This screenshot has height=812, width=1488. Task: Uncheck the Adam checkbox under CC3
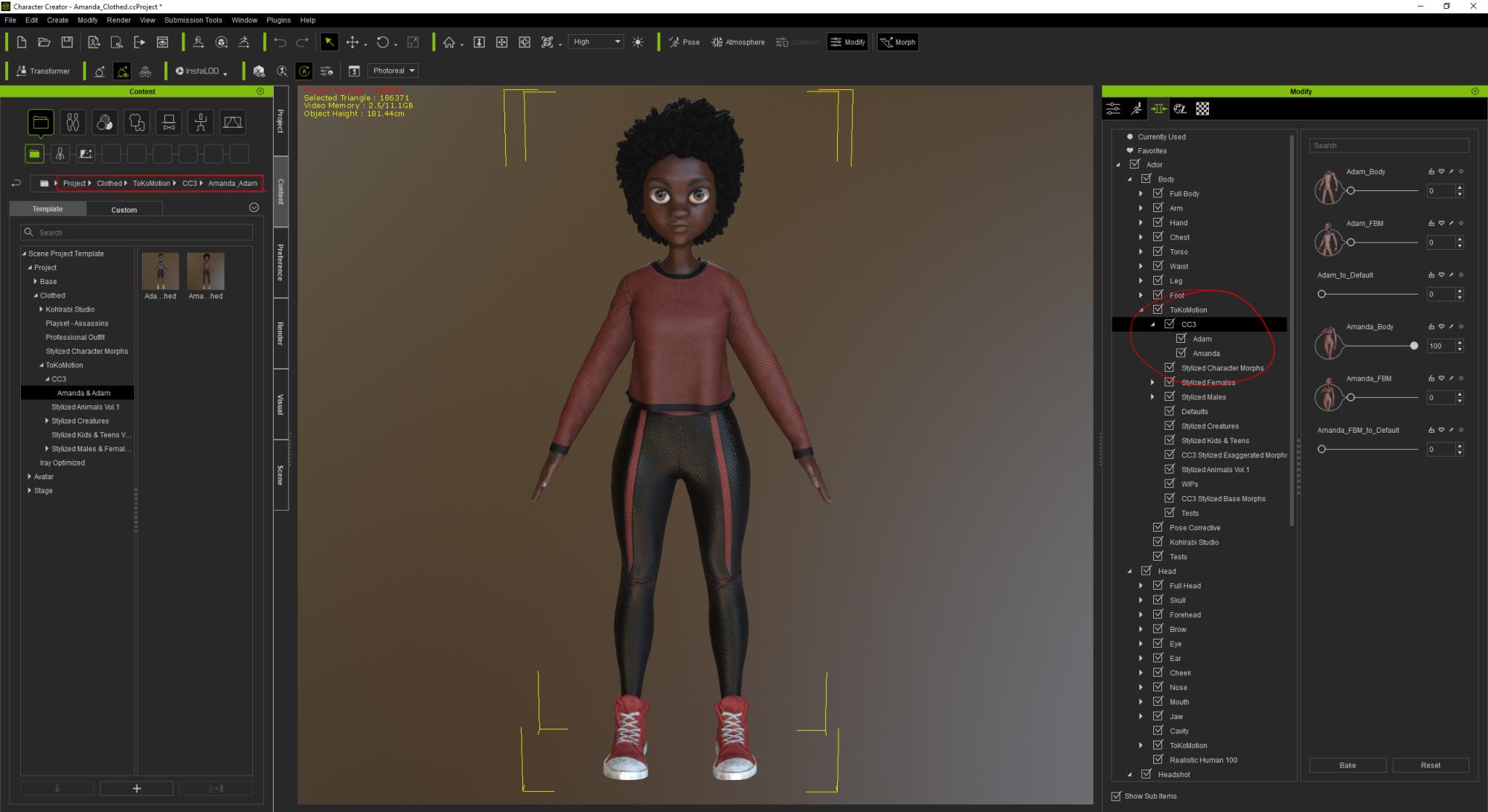(1181, 338)
